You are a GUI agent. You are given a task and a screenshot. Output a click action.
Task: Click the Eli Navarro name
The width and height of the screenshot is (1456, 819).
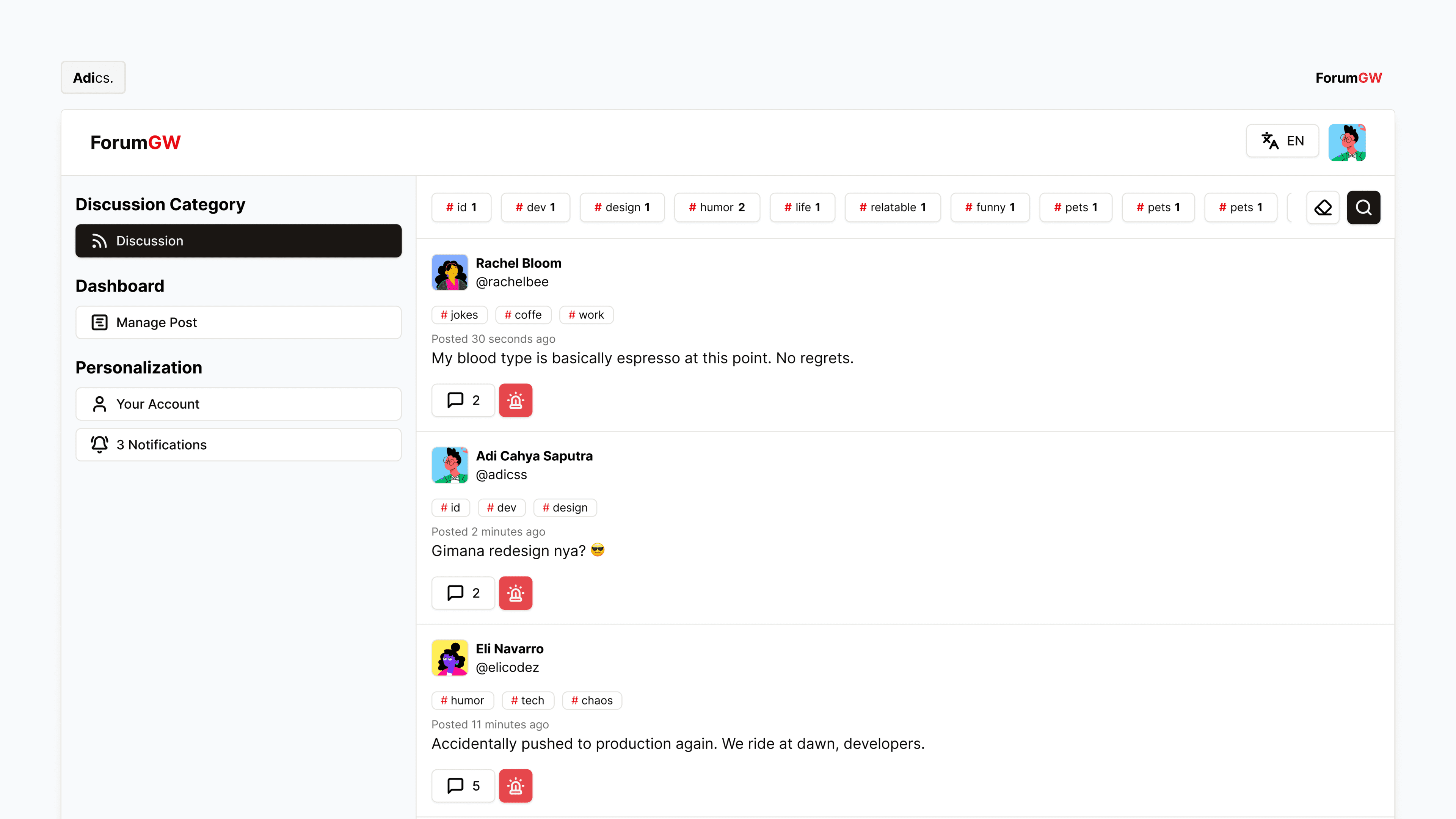(509, 649)
